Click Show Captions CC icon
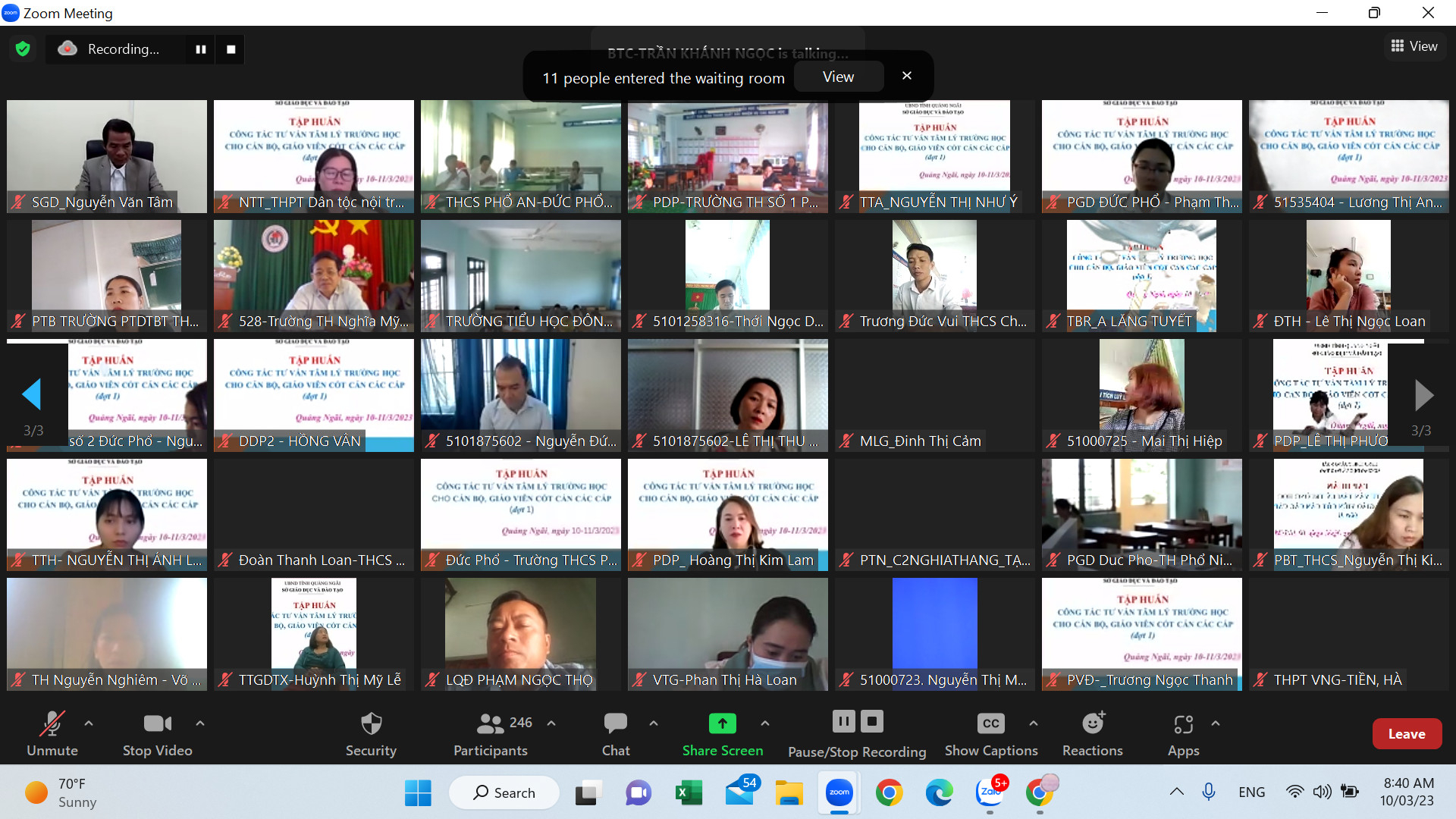 point(990,723)
